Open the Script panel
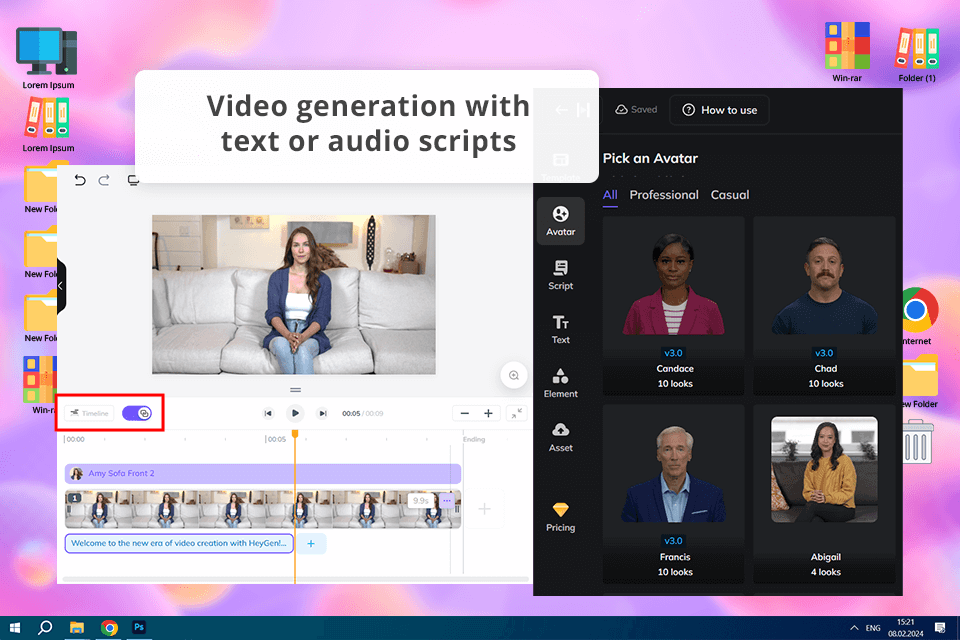 coord(561,275)
